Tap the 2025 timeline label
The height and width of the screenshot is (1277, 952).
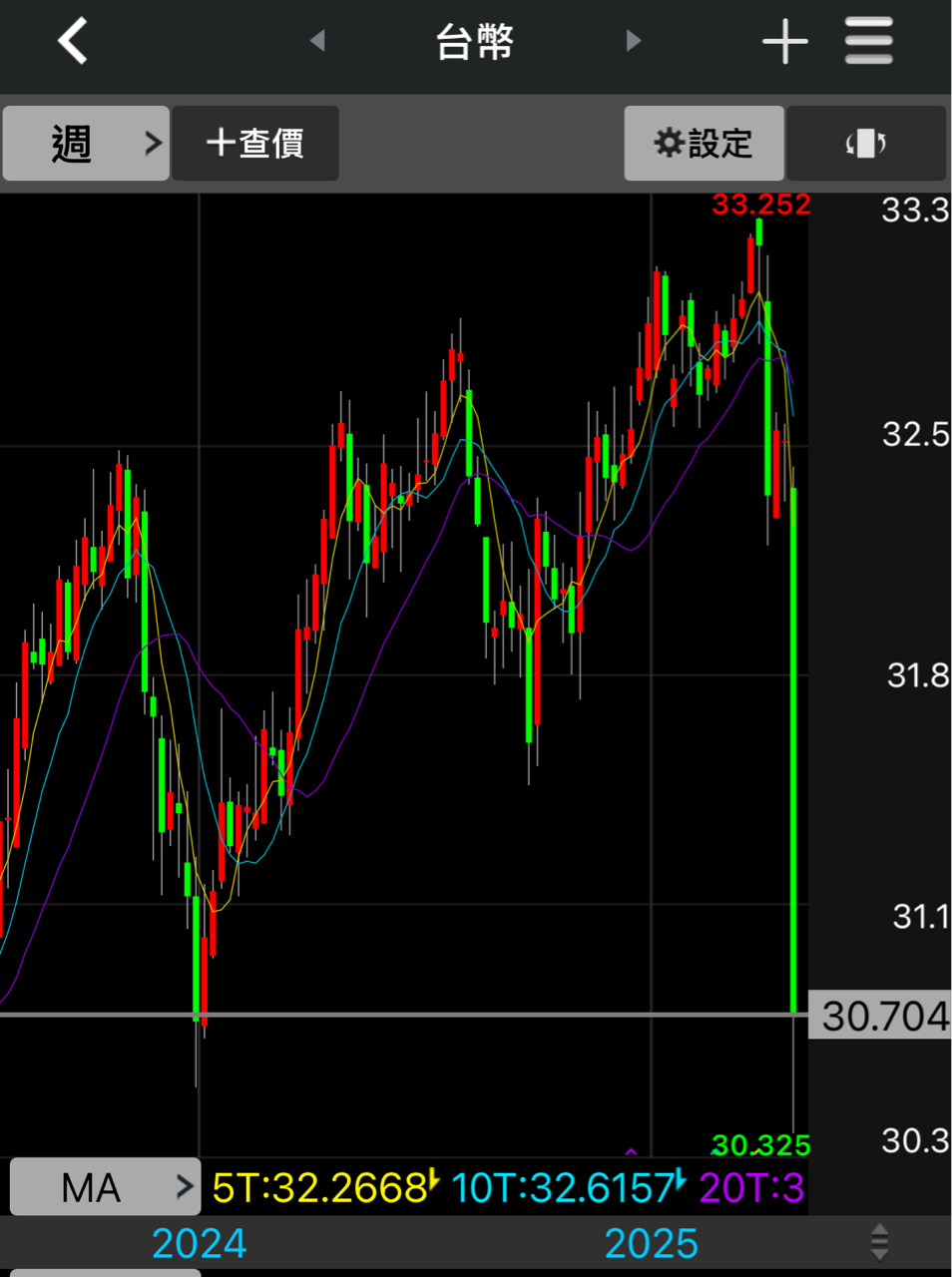652,1243
